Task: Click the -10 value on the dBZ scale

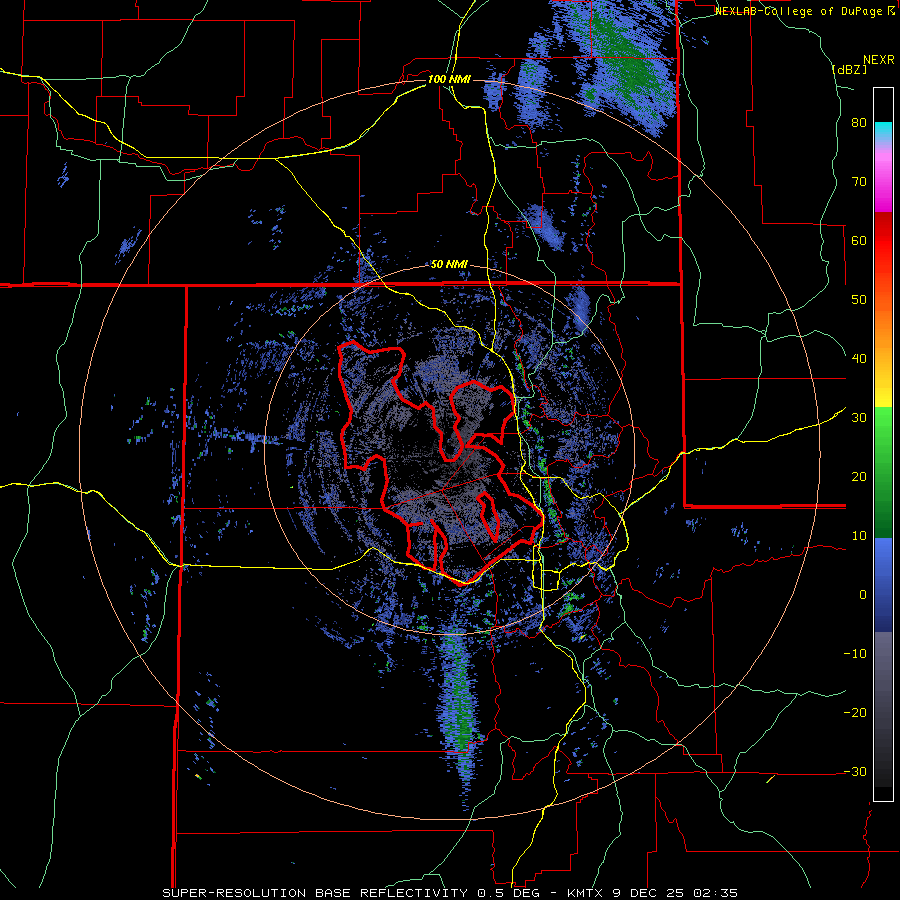Action: pyautogui.click(x=855, y=653)
